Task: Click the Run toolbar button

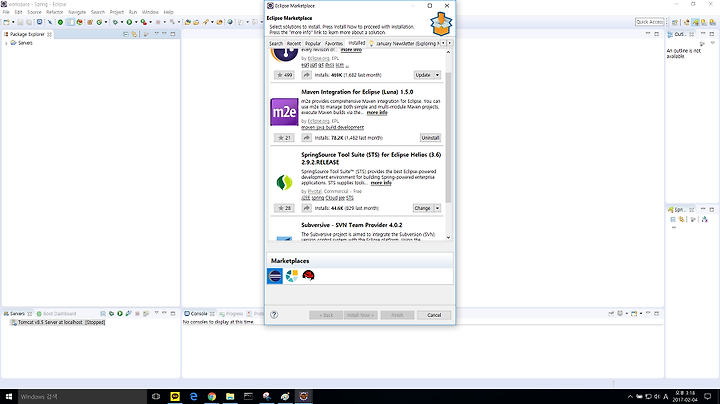Action: (129, 22)
